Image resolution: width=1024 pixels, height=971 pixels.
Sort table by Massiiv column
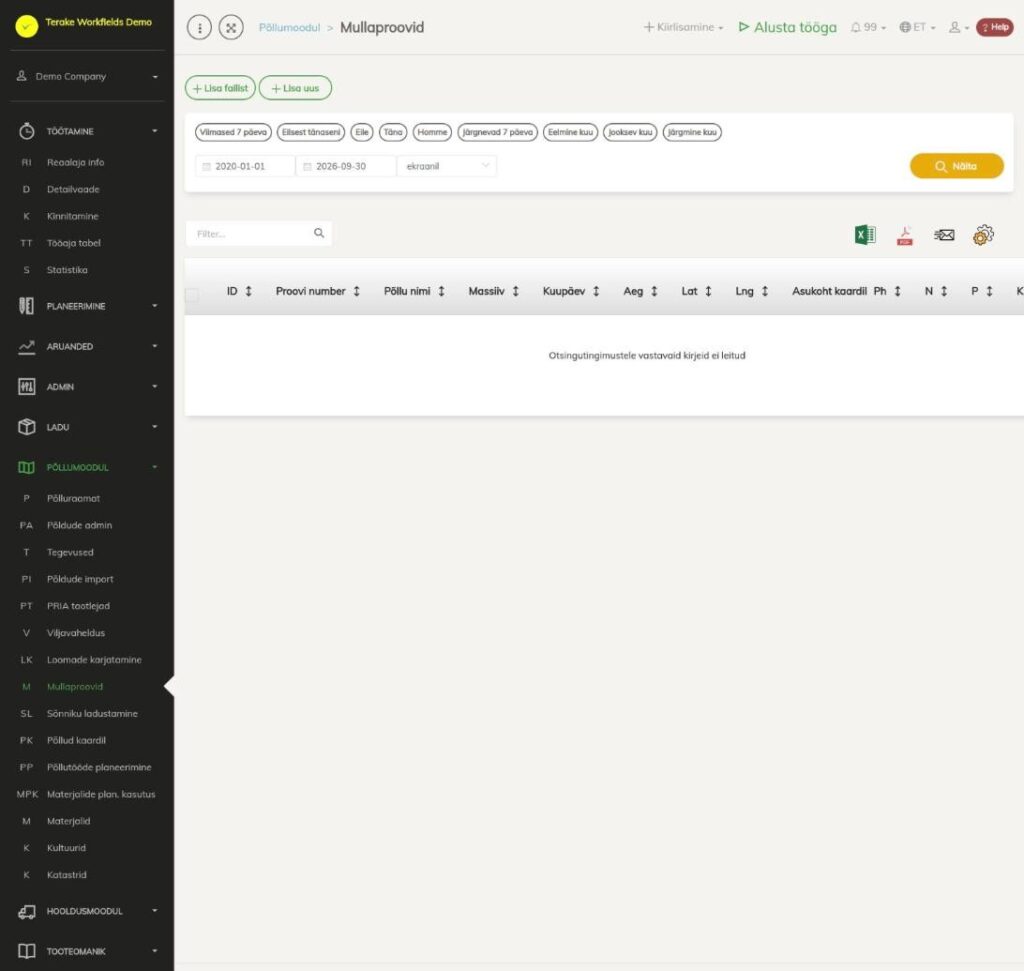coord(494,291)
